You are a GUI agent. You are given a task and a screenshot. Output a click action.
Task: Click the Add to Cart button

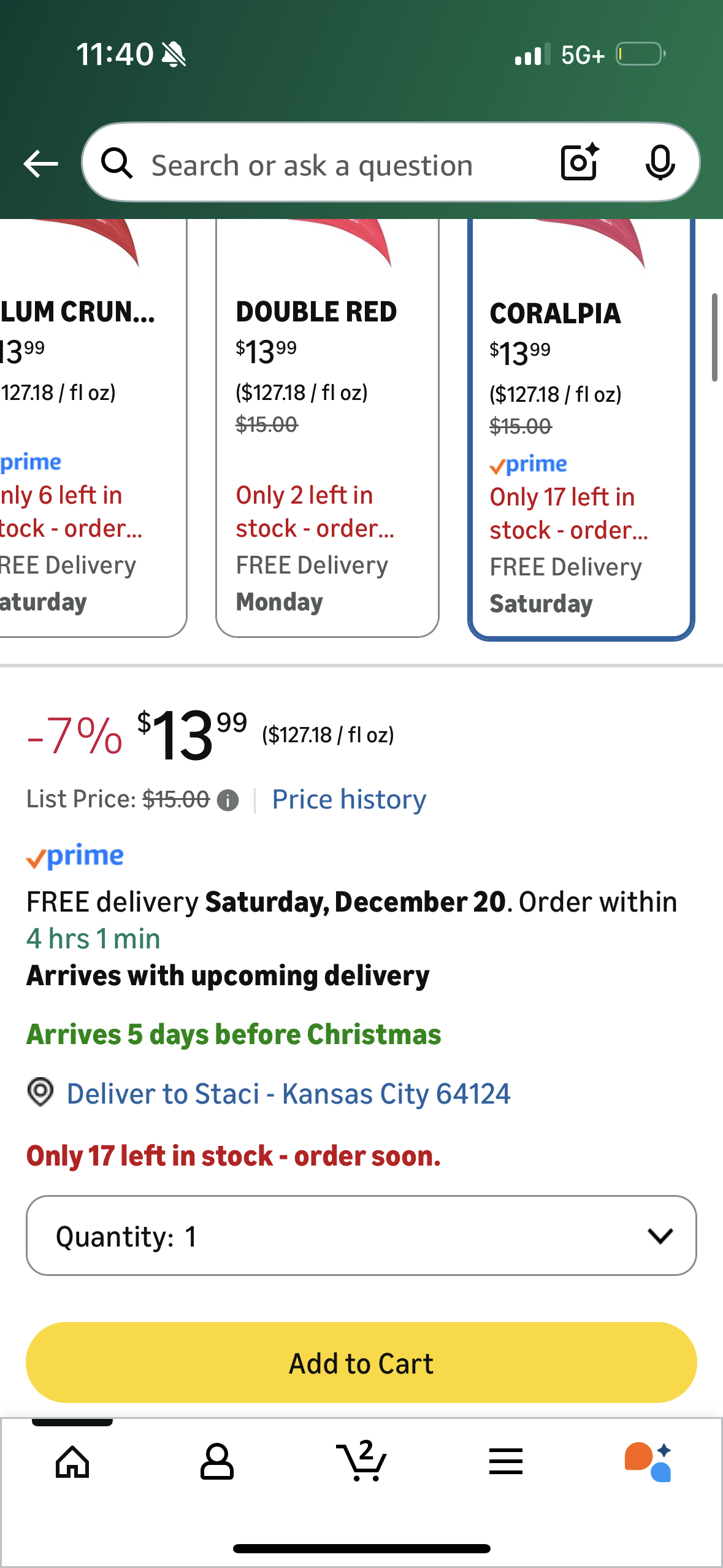[x=361, y=1362]
